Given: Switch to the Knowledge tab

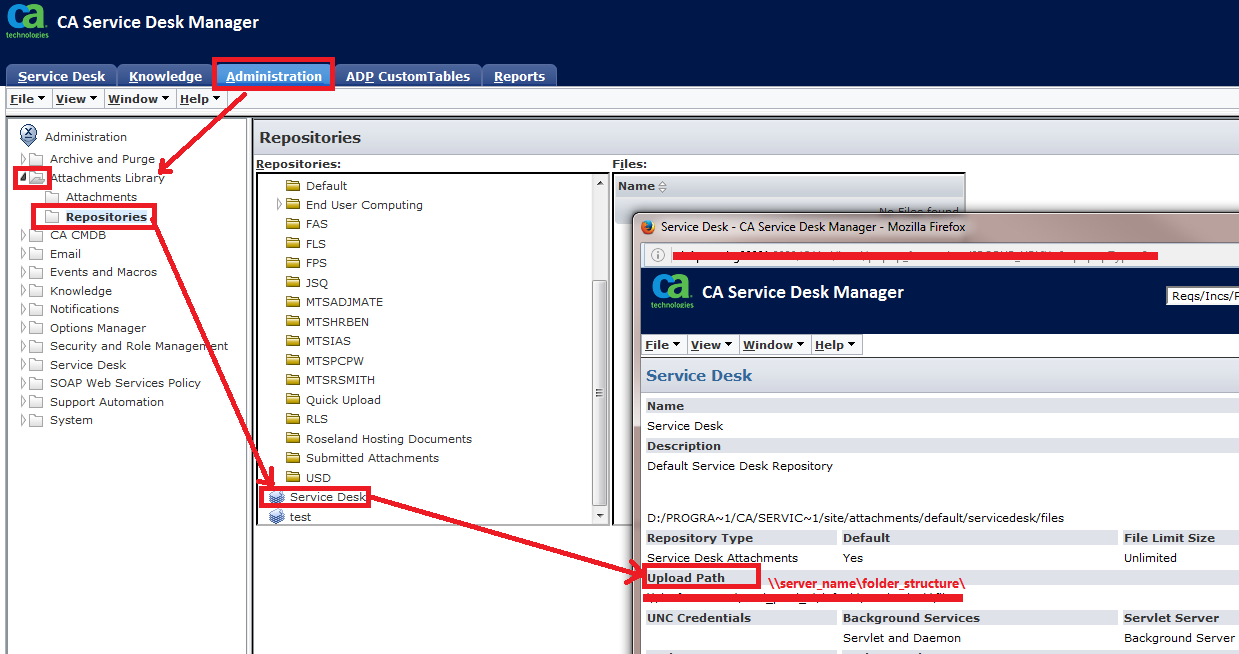Looking at the screenshot, I should pyautogui.click(x=165, y=76).
